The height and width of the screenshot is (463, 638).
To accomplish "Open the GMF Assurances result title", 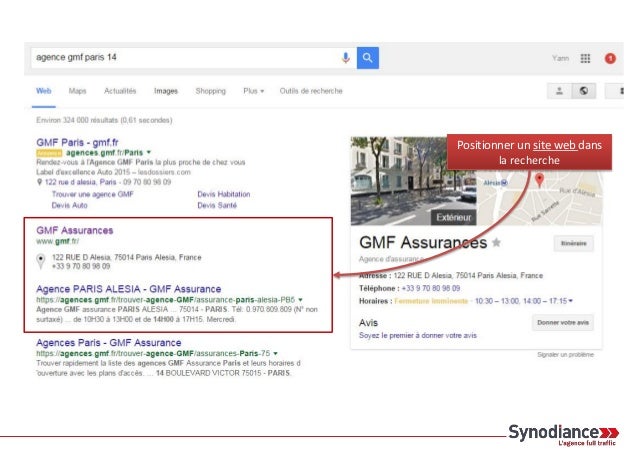I will tap(75, 230).
